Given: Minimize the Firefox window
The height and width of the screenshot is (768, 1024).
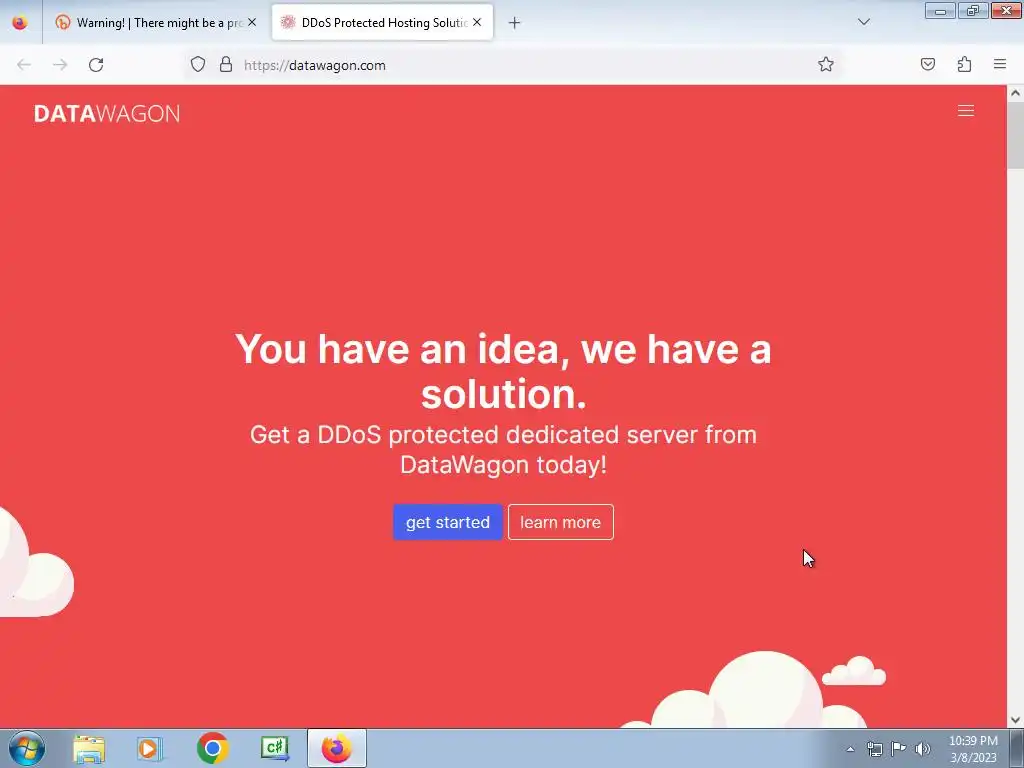Looking at the screenshot, I should 940,10.
